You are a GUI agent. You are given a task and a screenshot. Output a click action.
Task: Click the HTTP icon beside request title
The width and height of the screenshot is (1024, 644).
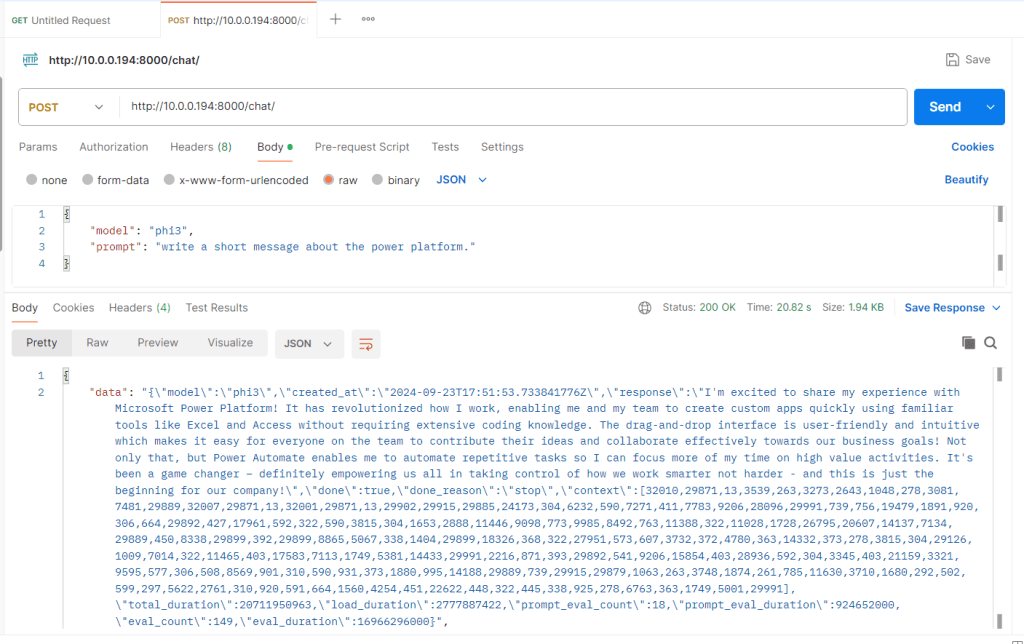pos(31,60)
